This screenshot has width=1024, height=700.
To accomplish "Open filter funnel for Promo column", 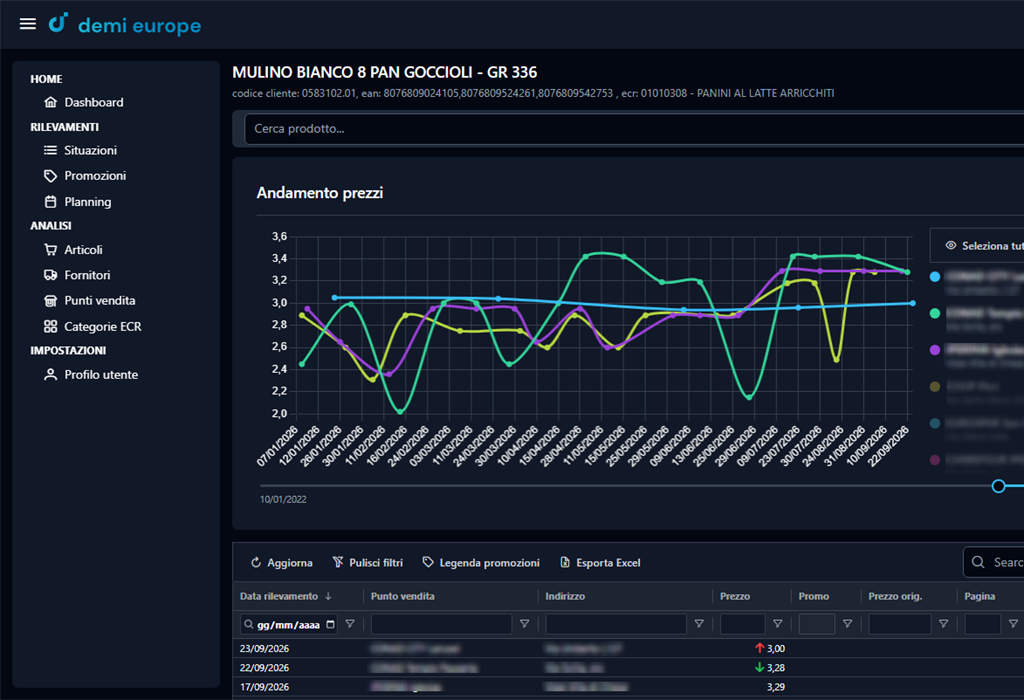I will 847,624.
